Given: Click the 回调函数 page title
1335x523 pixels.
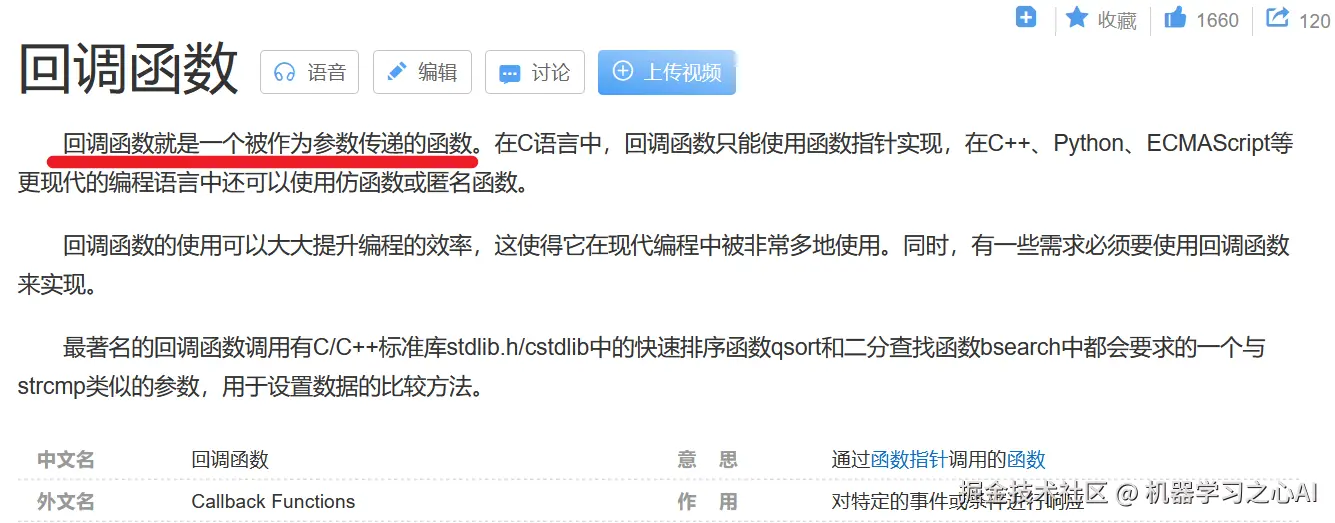Looking at the screenshot, I should pos(129,70).
